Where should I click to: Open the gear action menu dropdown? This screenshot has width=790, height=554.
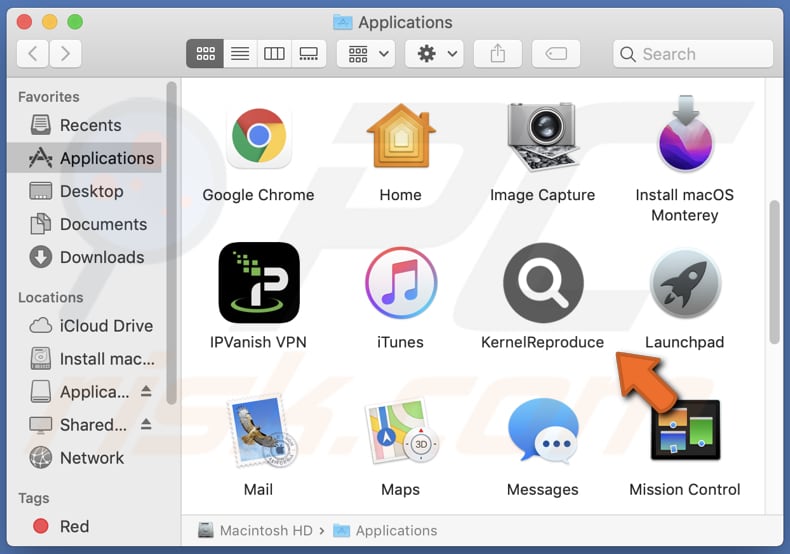point(434,53)
